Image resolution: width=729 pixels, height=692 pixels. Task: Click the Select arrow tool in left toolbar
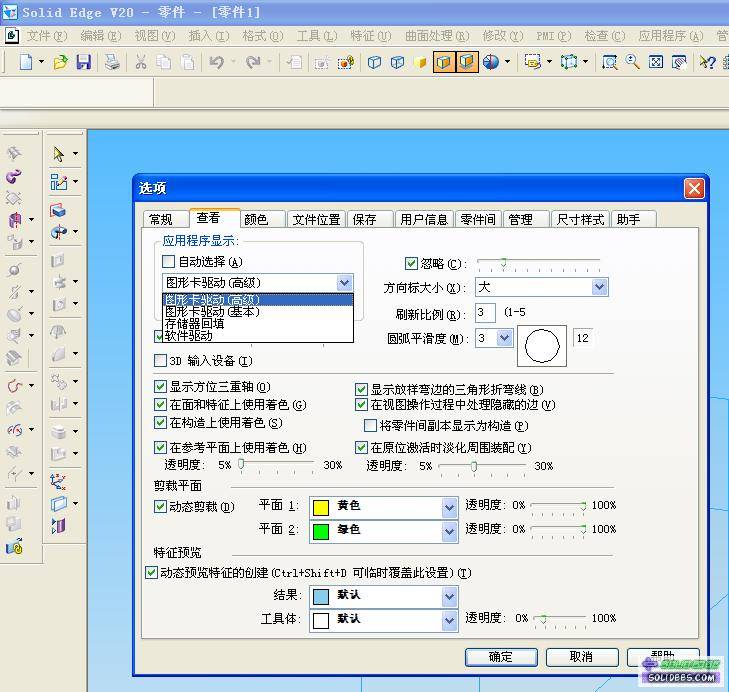[59, 154]
